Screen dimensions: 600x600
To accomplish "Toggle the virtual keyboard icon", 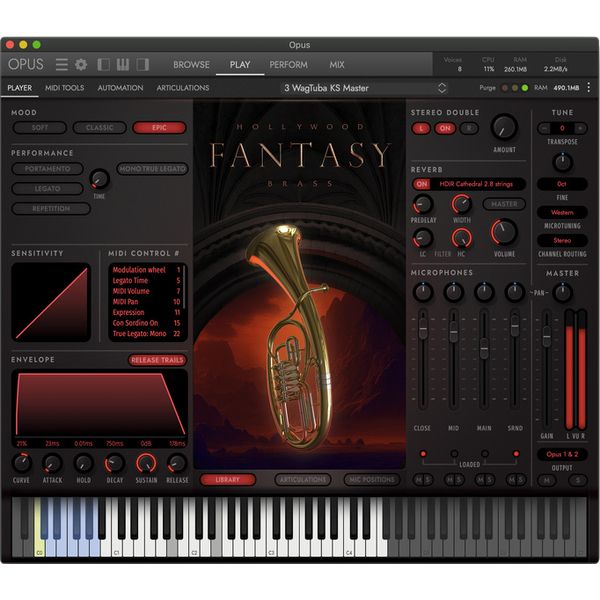I will 123,64.
